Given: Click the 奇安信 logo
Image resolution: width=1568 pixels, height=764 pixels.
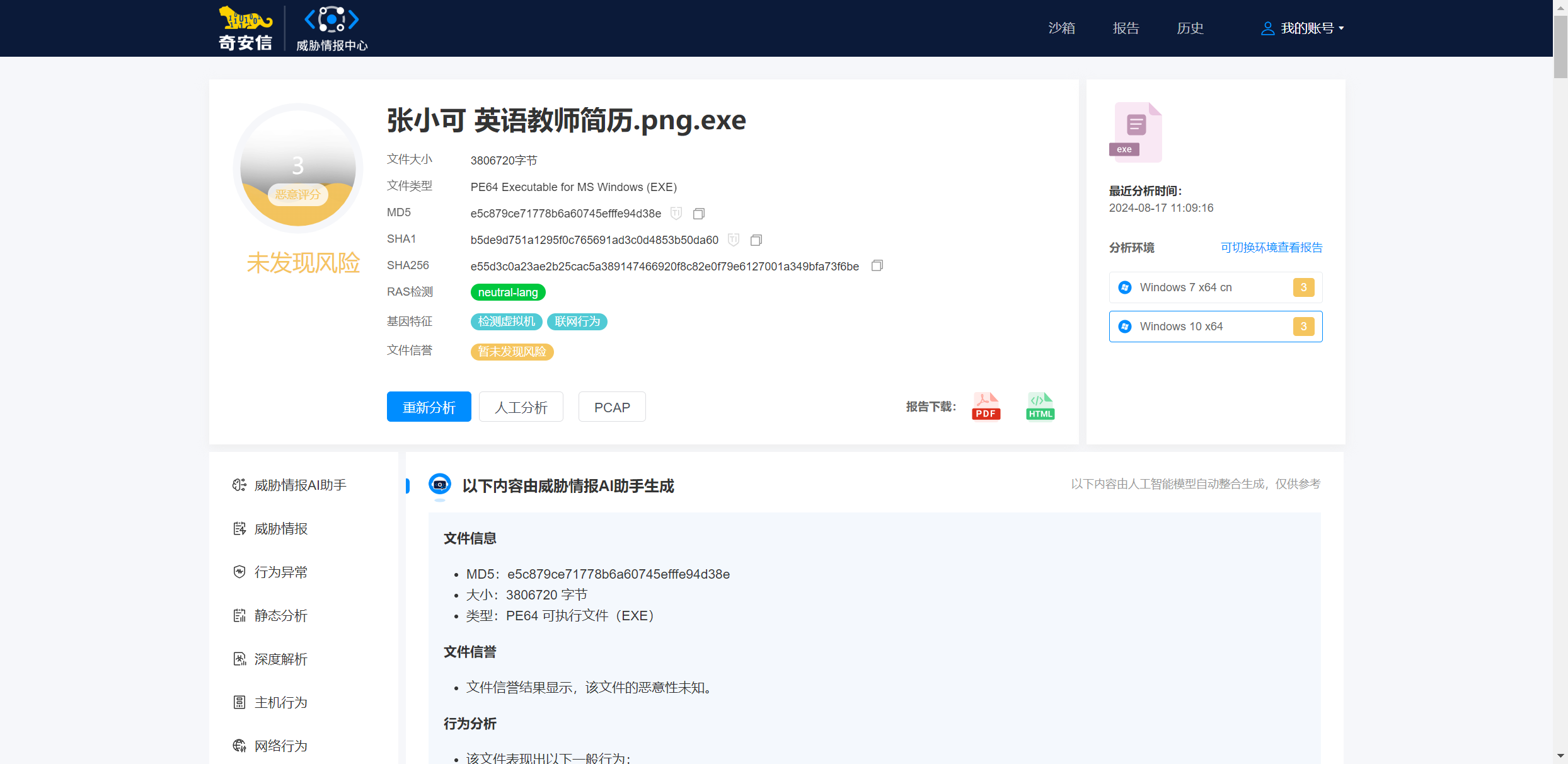Looking at the screenshot, I should point(246,28).
